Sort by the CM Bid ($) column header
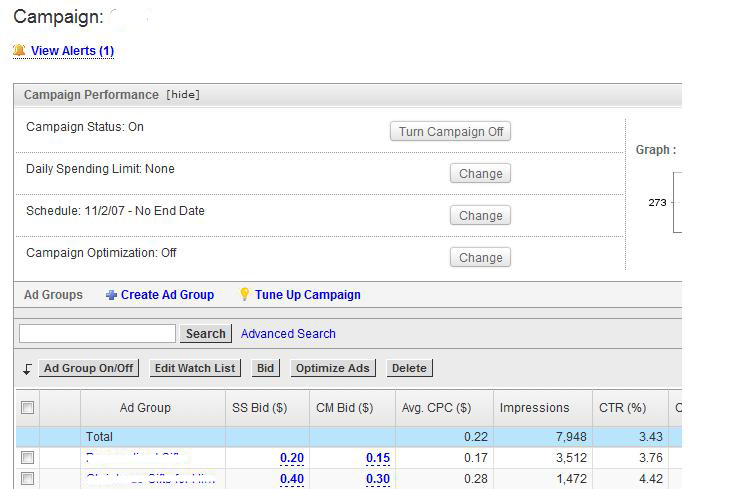This screenshot has height=489, width=745. (344, 408)
